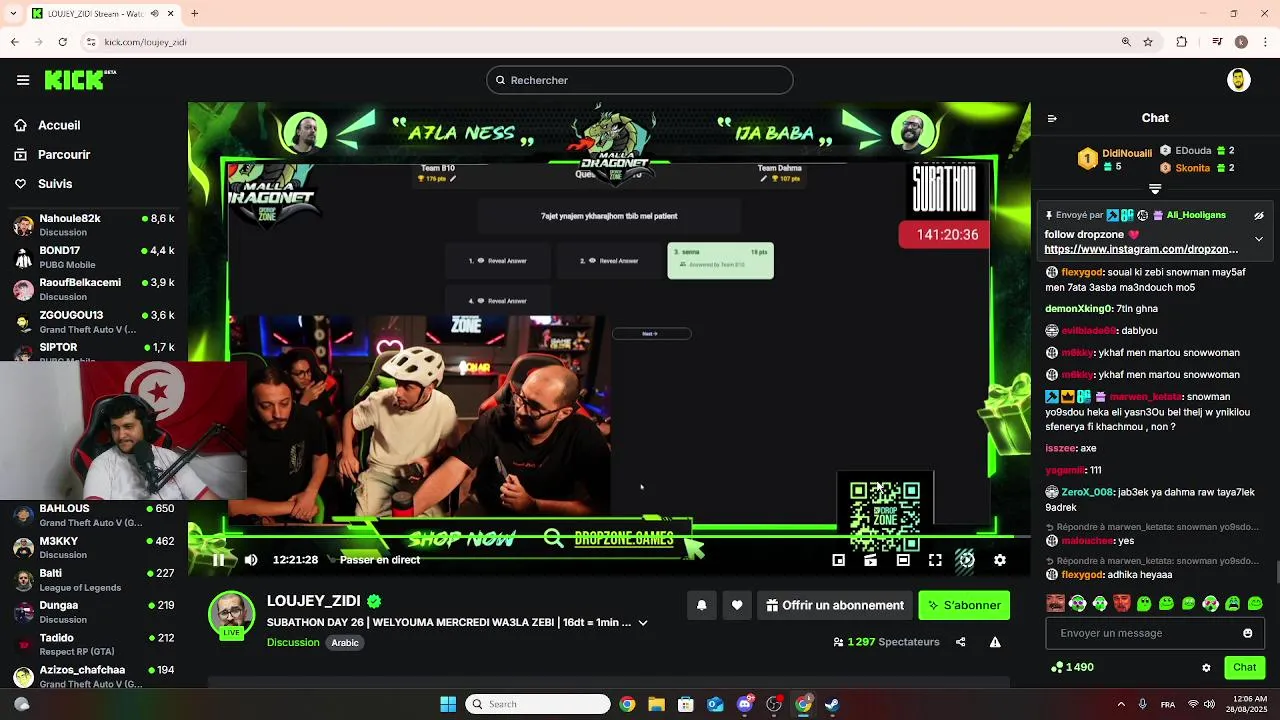
Task: Open player settings gear
Action: pos(1000,560)
